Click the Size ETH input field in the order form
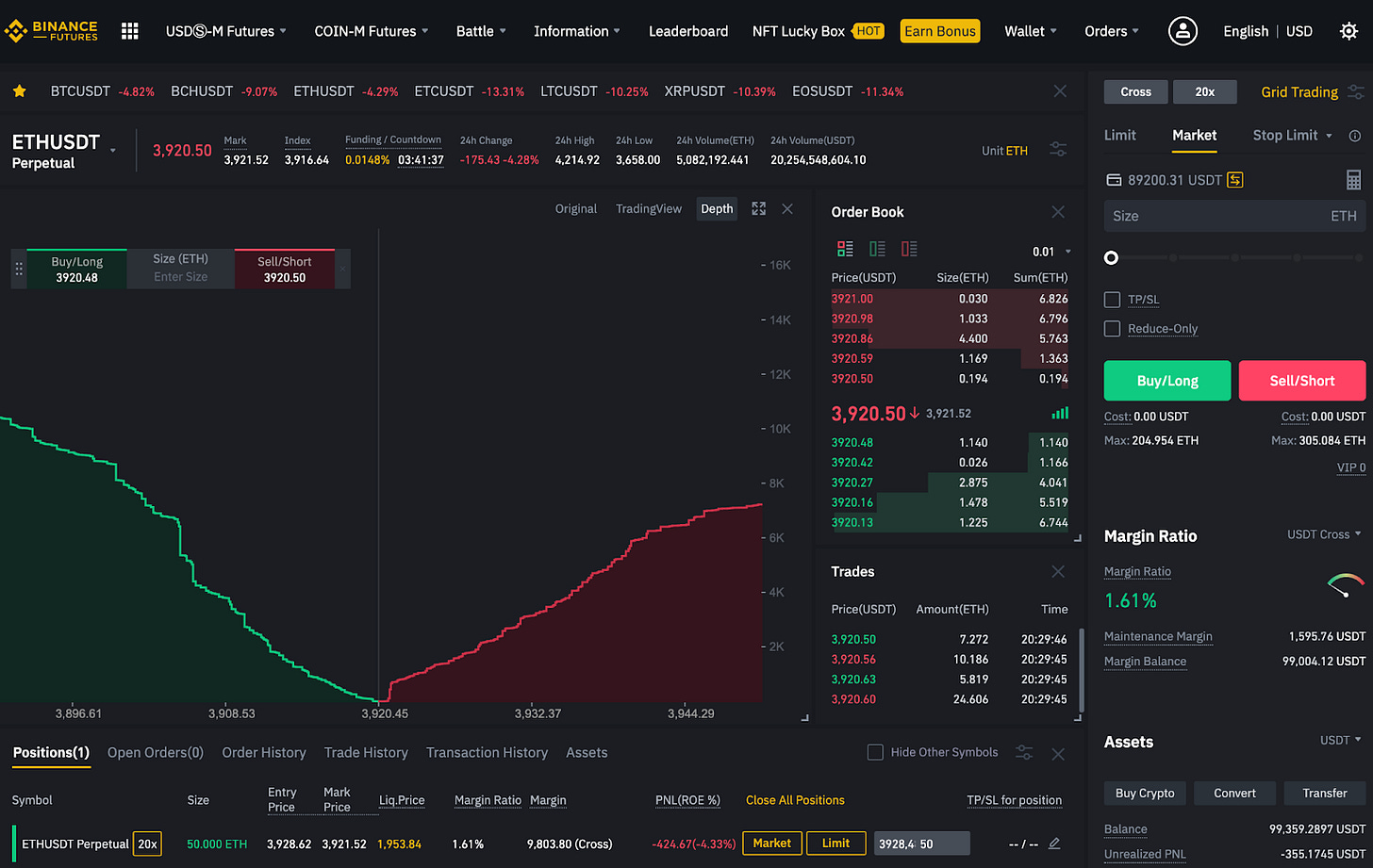 (x=1234, y=216)
